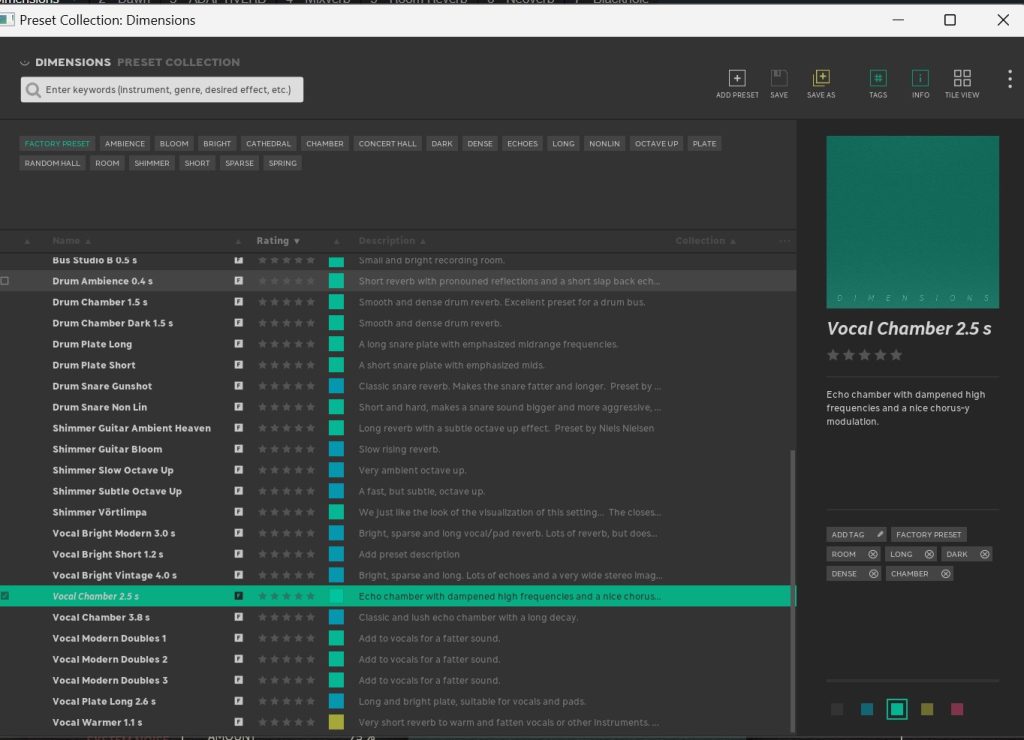This screenshot has width=1024, height=740.
Task: Toggle the Info panel icon
Action: point(920,79)
